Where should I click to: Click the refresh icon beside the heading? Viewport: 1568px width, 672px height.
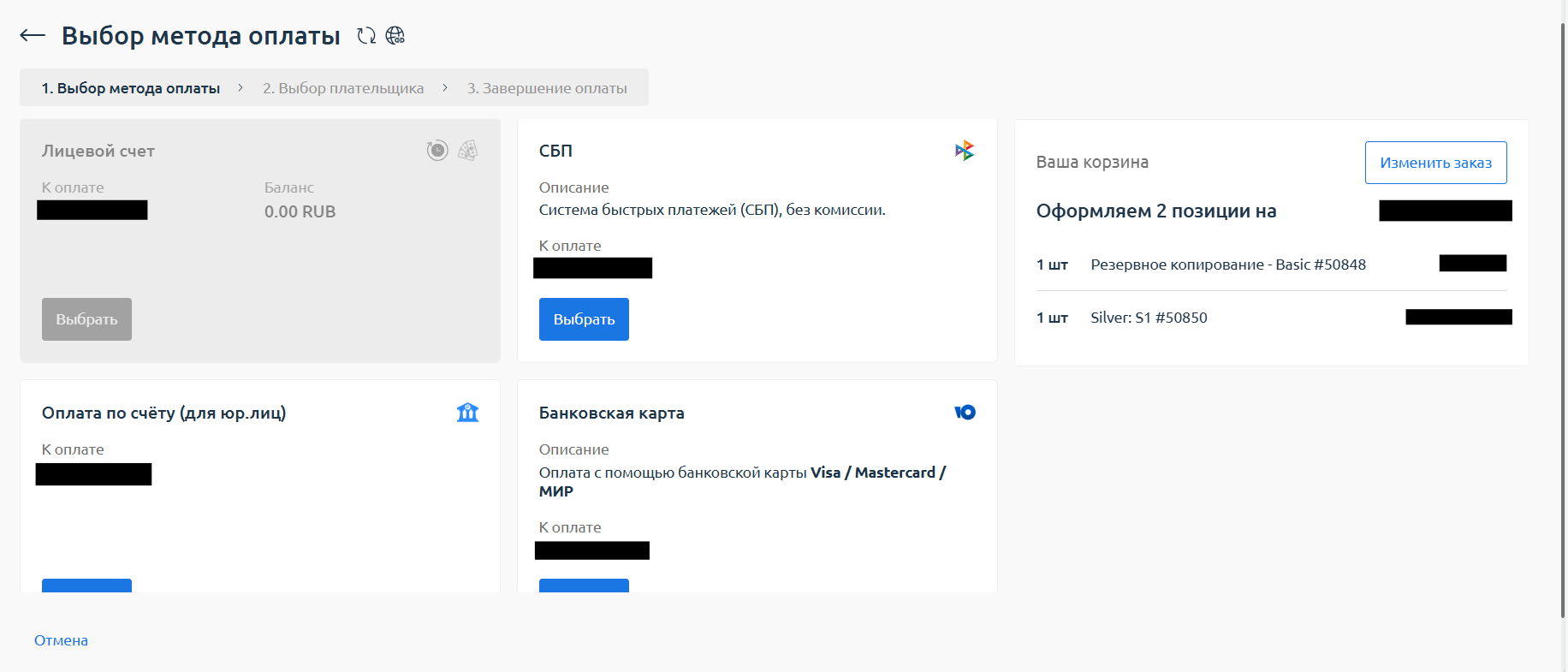coord(366,35)
